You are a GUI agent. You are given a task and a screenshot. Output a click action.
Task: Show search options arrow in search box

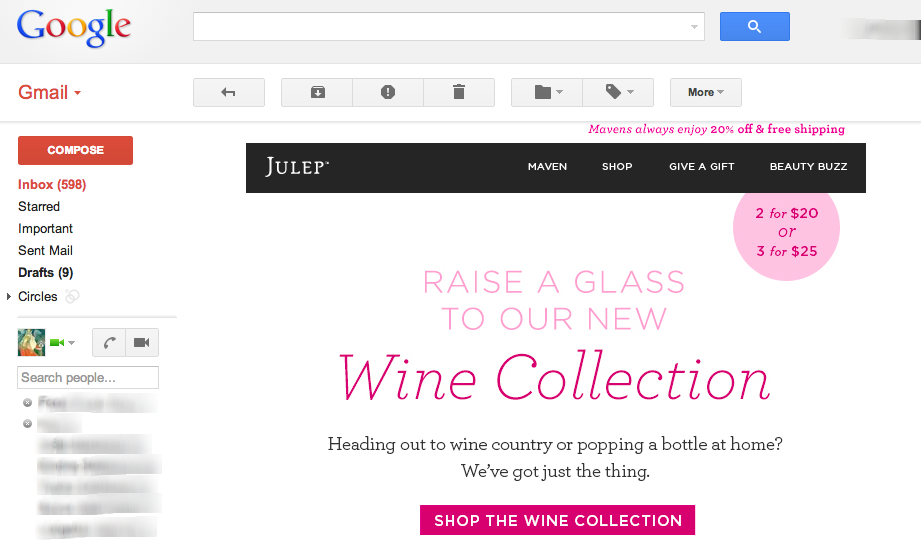[x=695, y=27]
